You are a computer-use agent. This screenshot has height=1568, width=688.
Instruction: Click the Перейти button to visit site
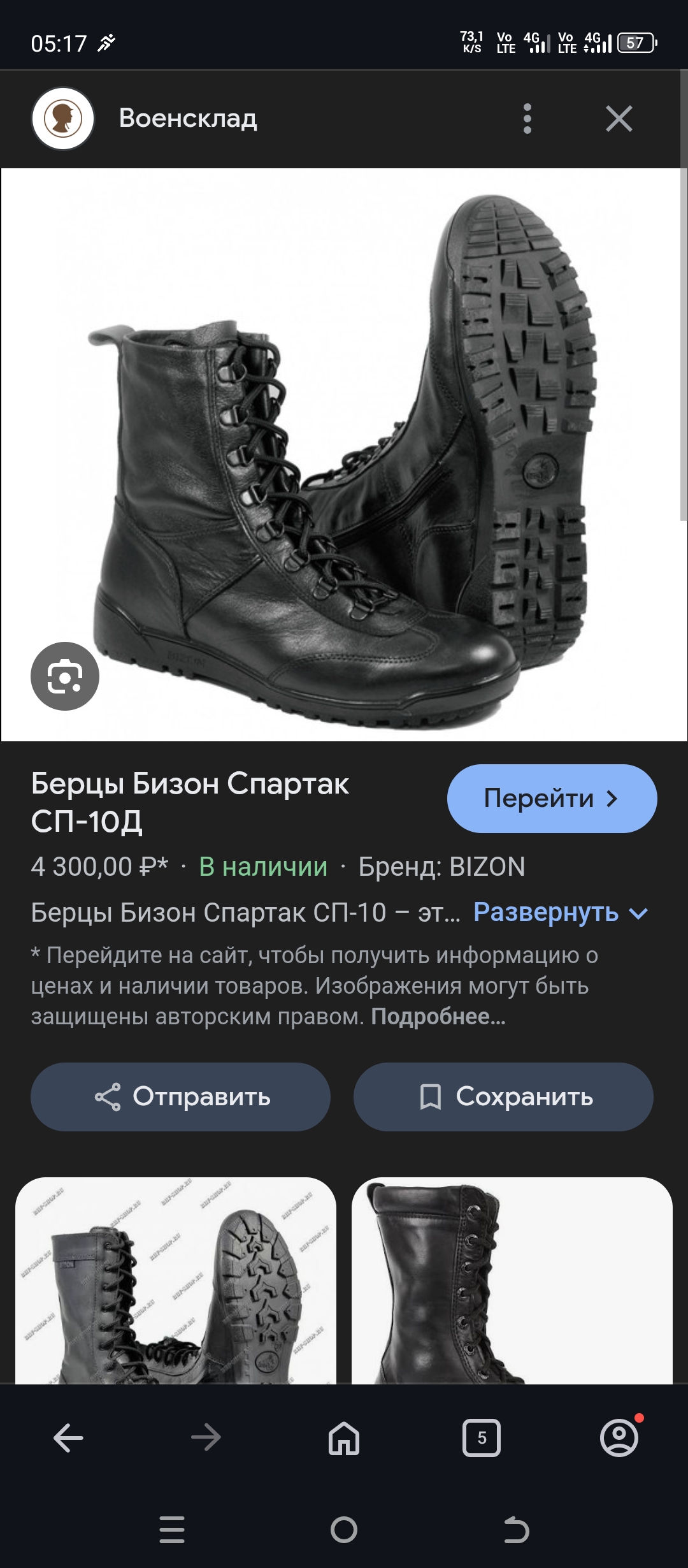552,799
